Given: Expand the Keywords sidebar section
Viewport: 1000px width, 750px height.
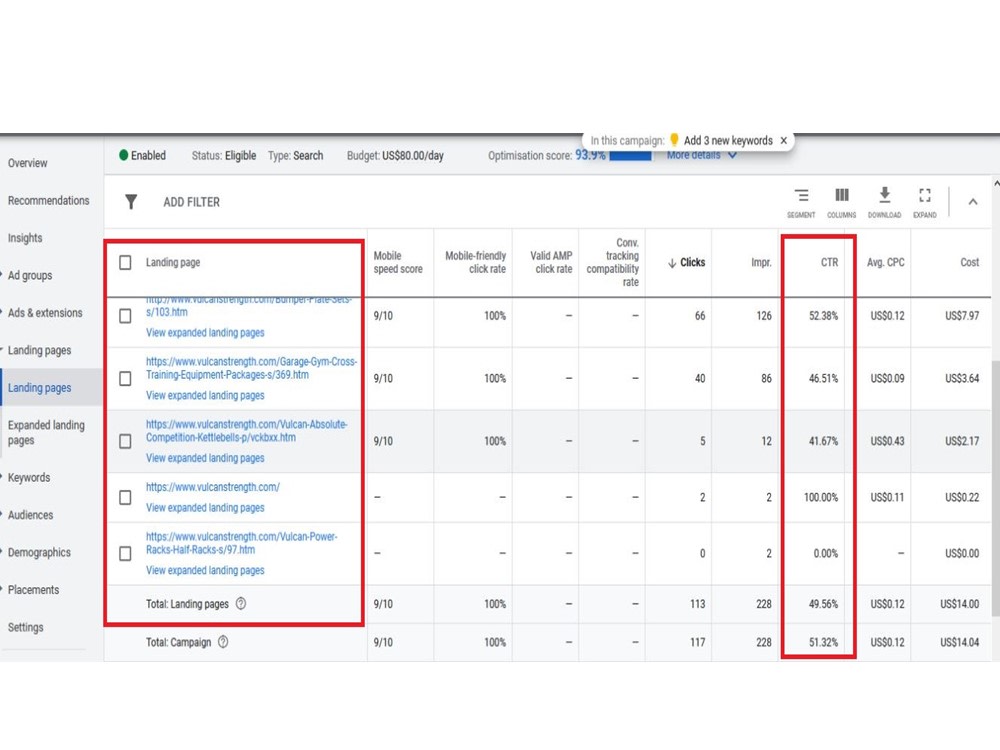Looking at the screenshot, I should point(2,477).
